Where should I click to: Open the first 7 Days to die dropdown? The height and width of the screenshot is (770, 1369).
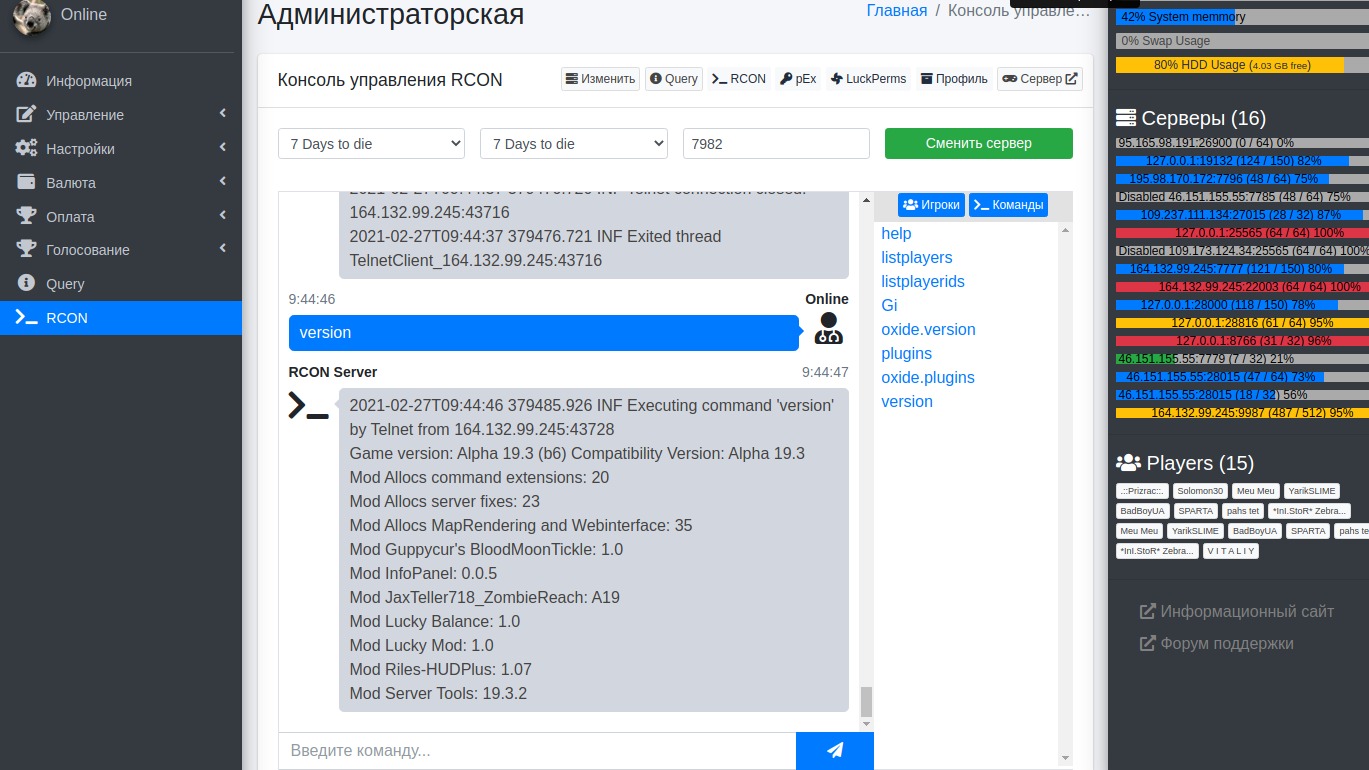point(371,144)
